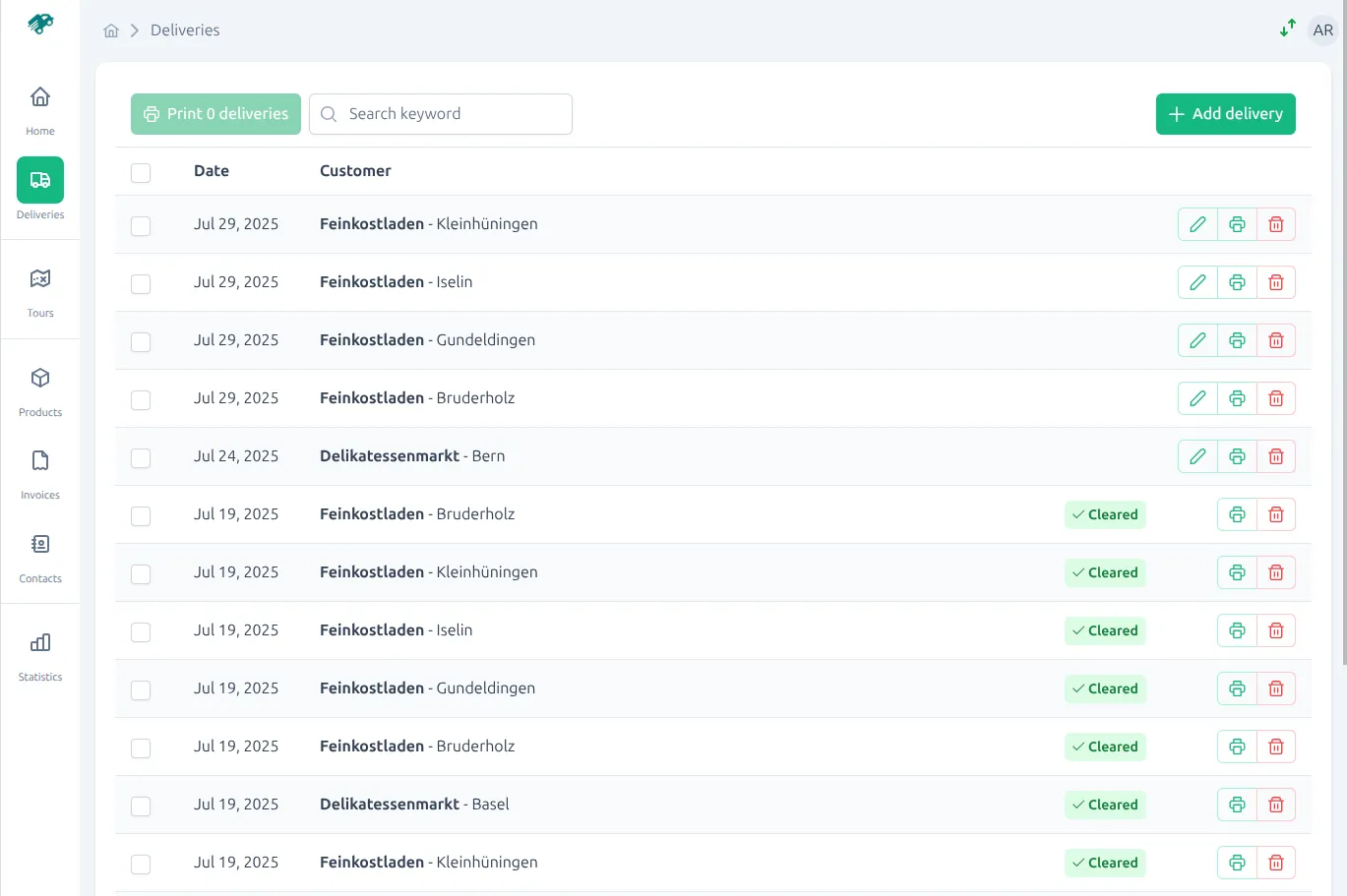This screenshot has height=896, width=1347.
Task: Go to Contacts in the sidebar
Action: pos(39,554)
